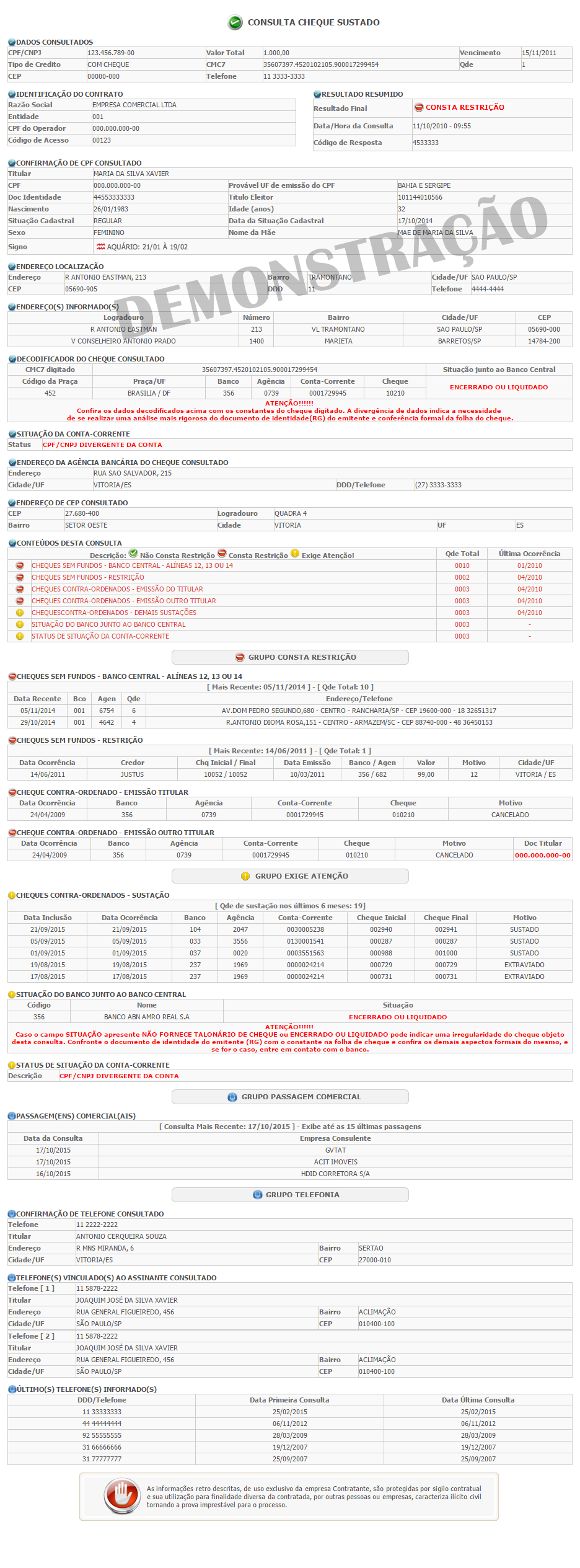Select the address V CONSELHEIRO ANTONIO PRADO
The height and width of the screenshot is (1568, 580).
pos(123,342)
